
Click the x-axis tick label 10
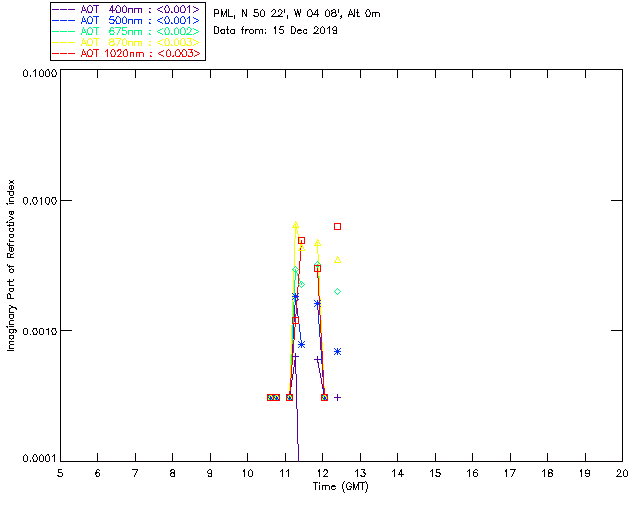click(x=247, y=473)
